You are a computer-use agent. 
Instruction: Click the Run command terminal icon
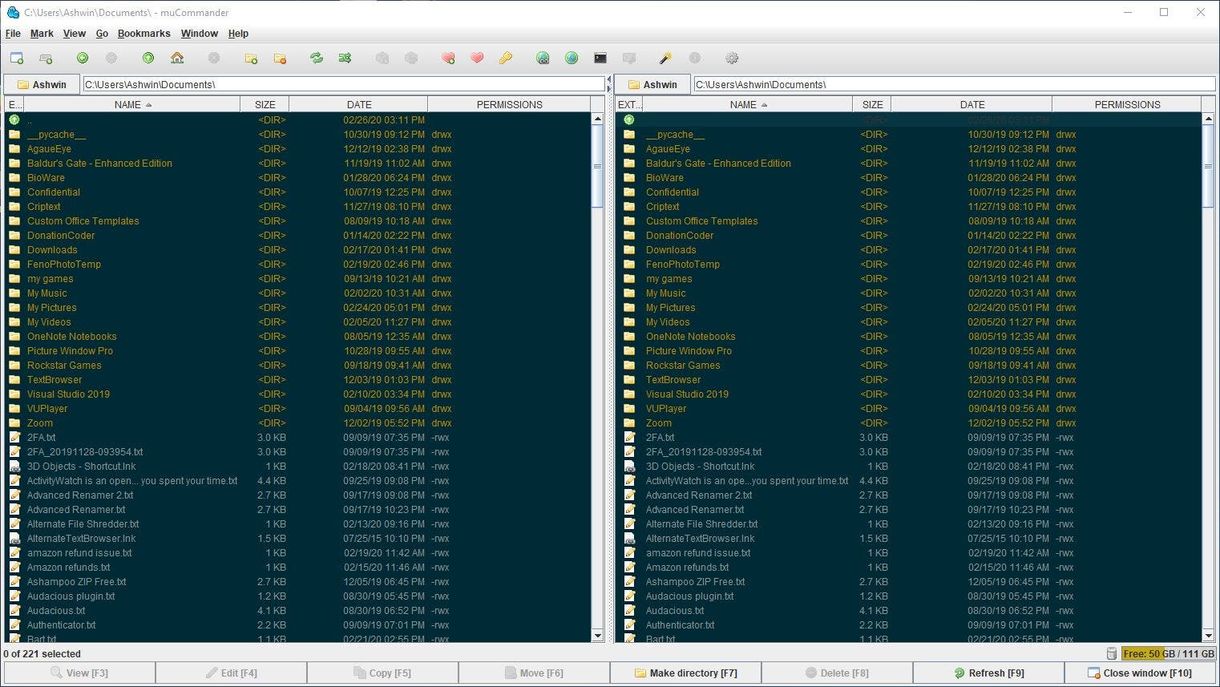[x=600, y=58]
